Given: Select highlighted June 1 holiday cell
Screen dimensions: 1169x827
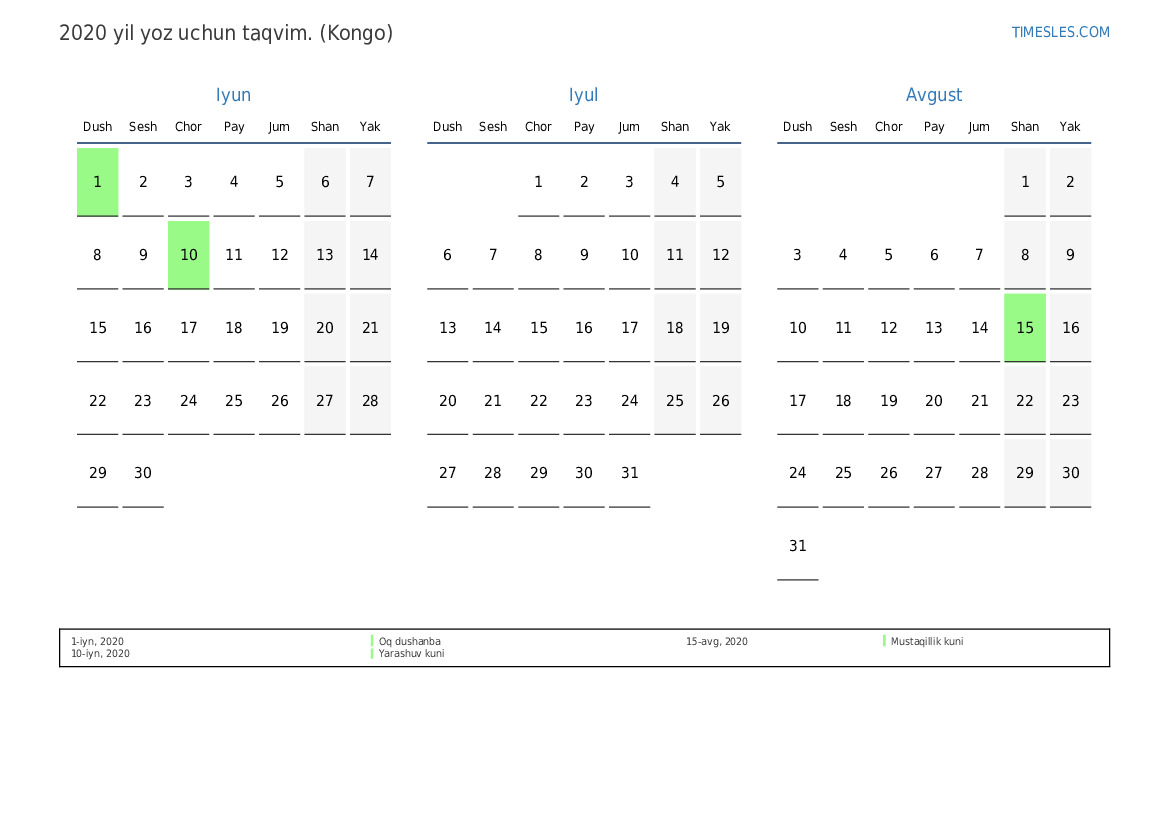Looking at the screenshot, I should coord(98,182).
